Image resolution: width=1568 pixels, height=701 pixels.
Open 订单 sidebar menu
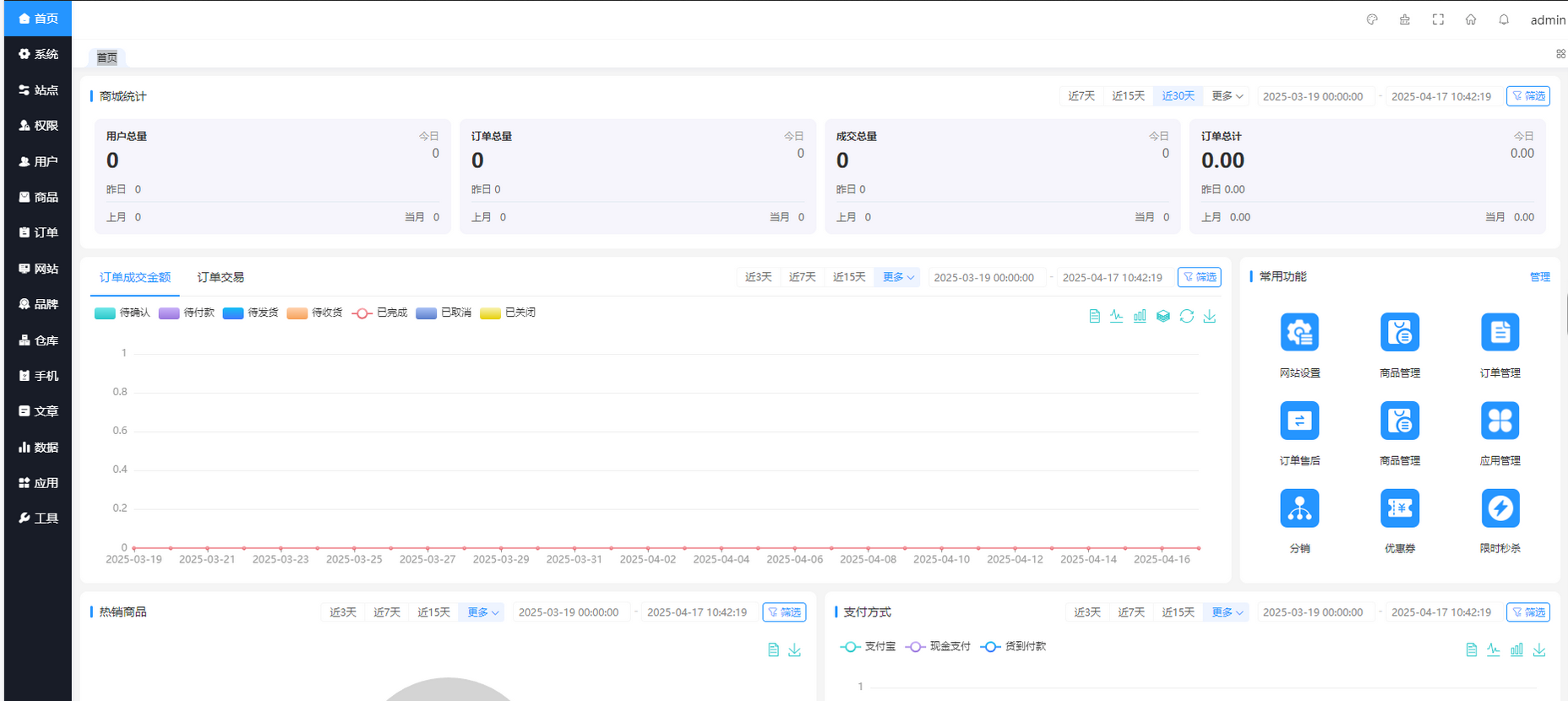[x=38, y=232]
